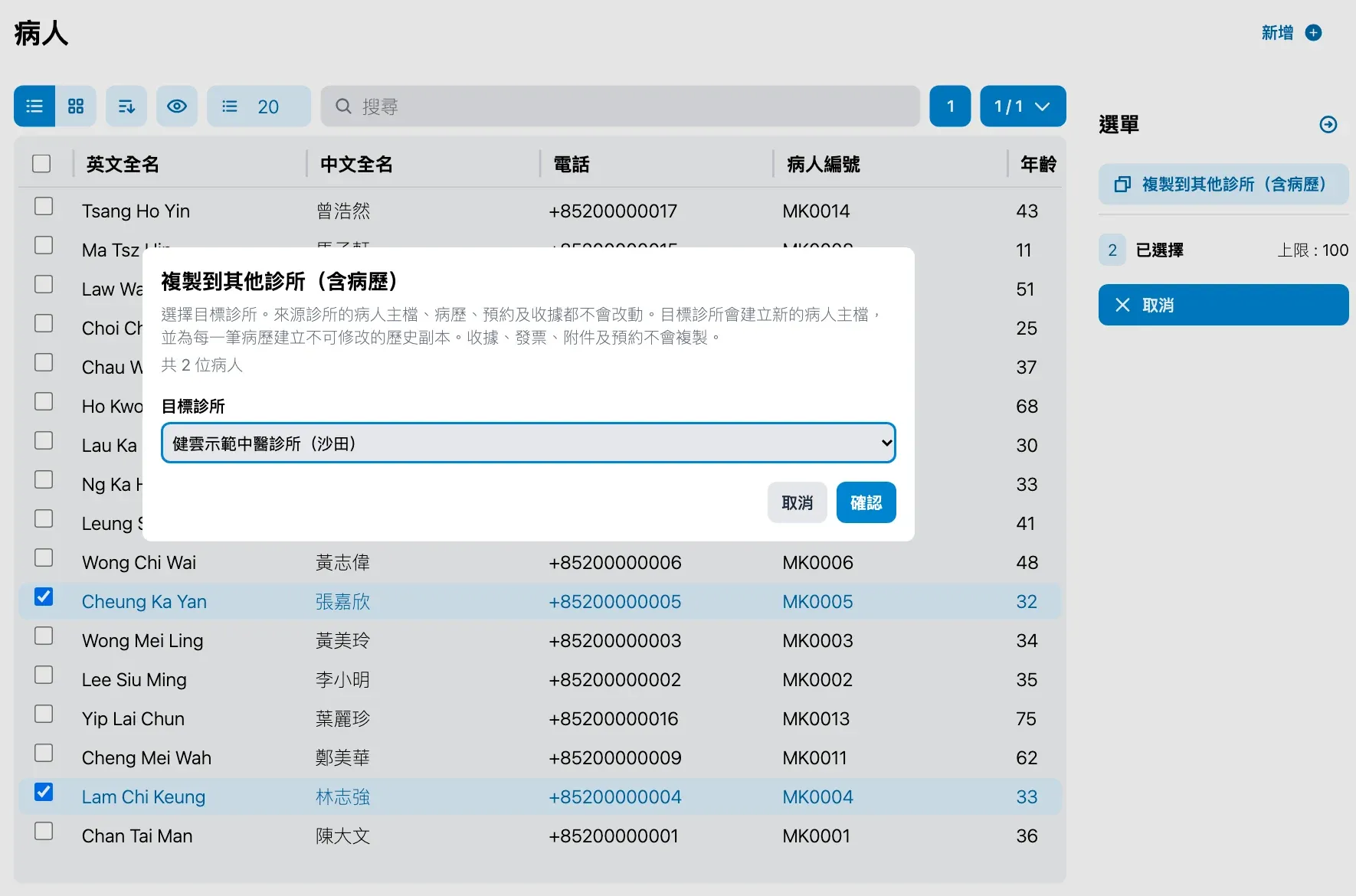Open patient Cheng Mei Wah
1356x896 pixels.
pyautogui.click(x=146, y=758)
